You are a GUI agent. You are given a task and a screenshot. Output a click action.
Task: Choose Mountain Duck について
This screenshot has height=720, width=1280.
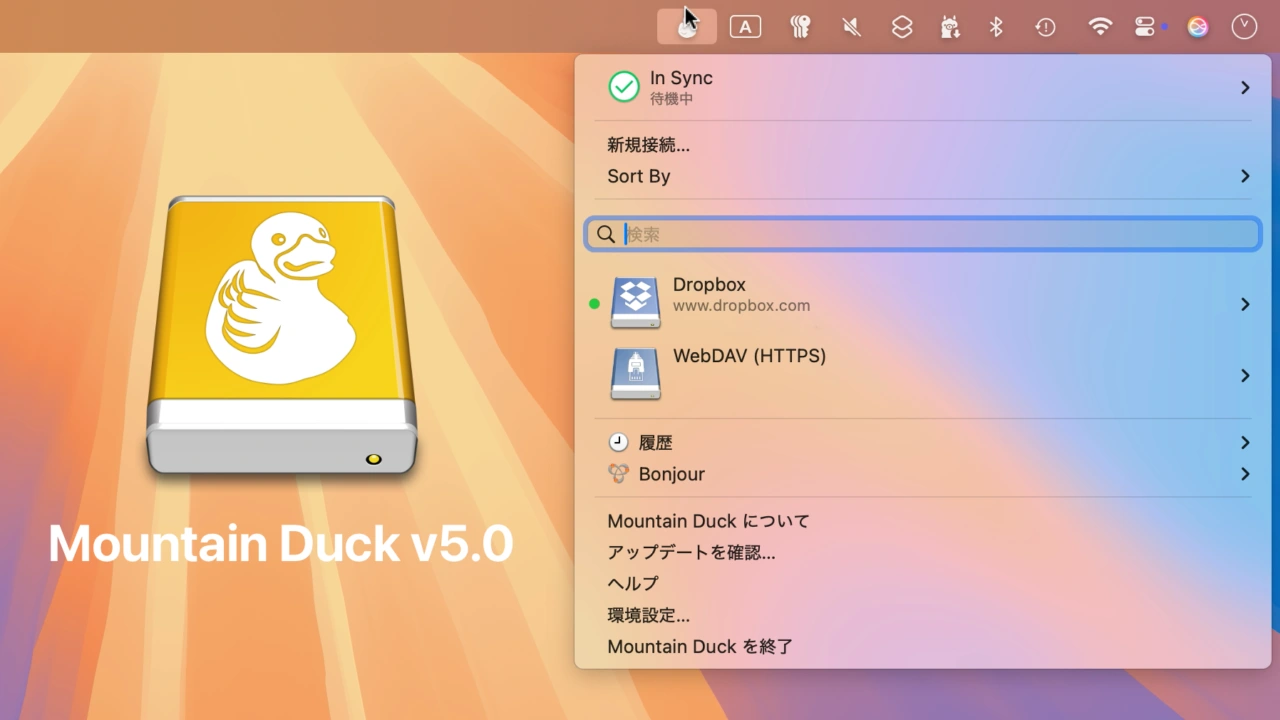pyautogui.click(x=708, y=521)
